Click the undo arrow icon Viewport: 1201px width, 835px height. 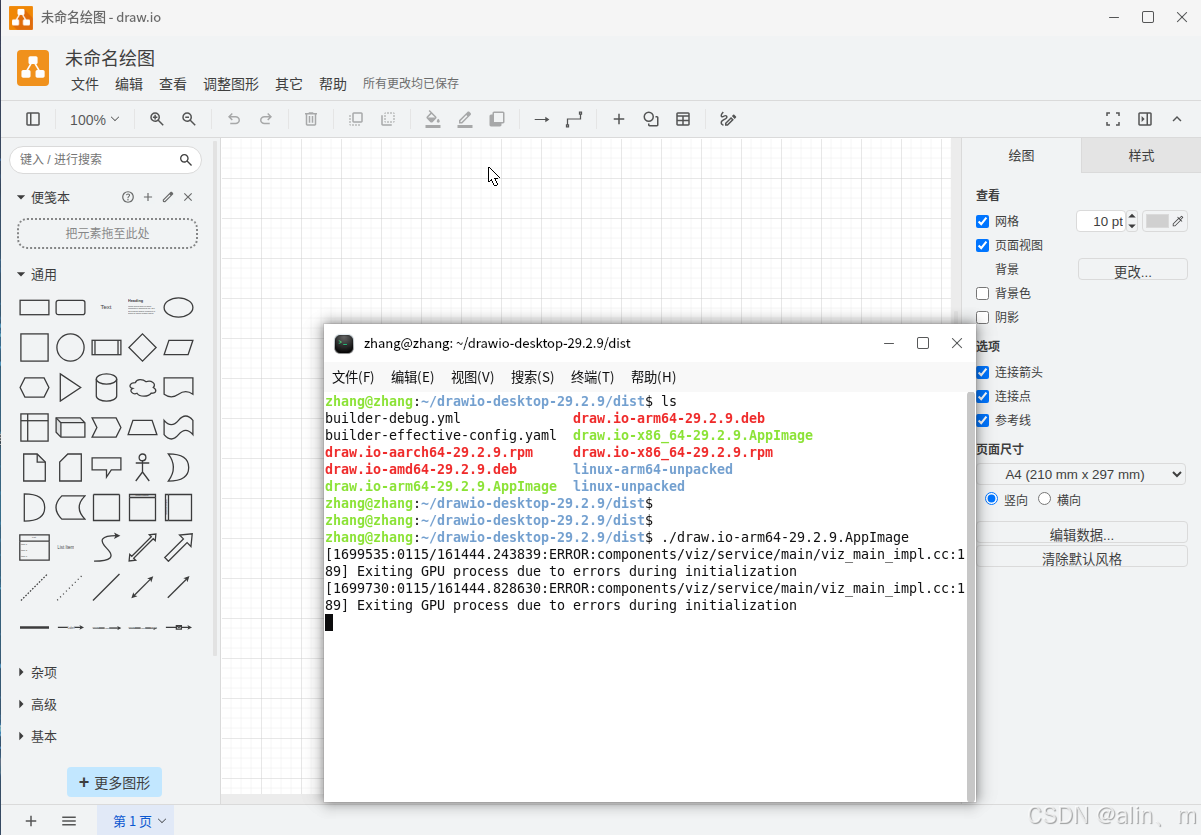pos(234,119)
